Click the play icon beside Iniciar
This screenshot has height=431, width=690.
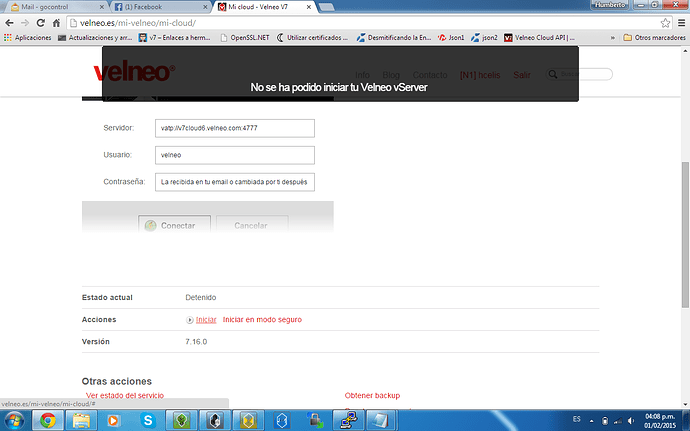tap(190, 320)
